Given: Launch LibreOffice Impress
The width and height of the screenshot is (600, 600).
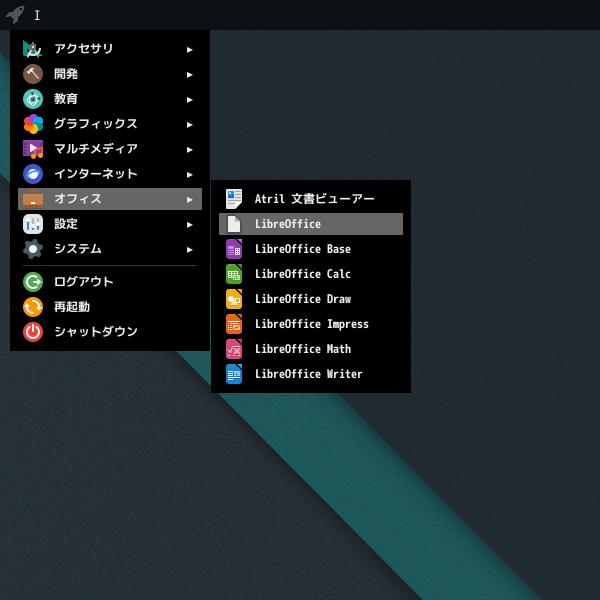Looking at the screenshot, I should tap(311, 324).
